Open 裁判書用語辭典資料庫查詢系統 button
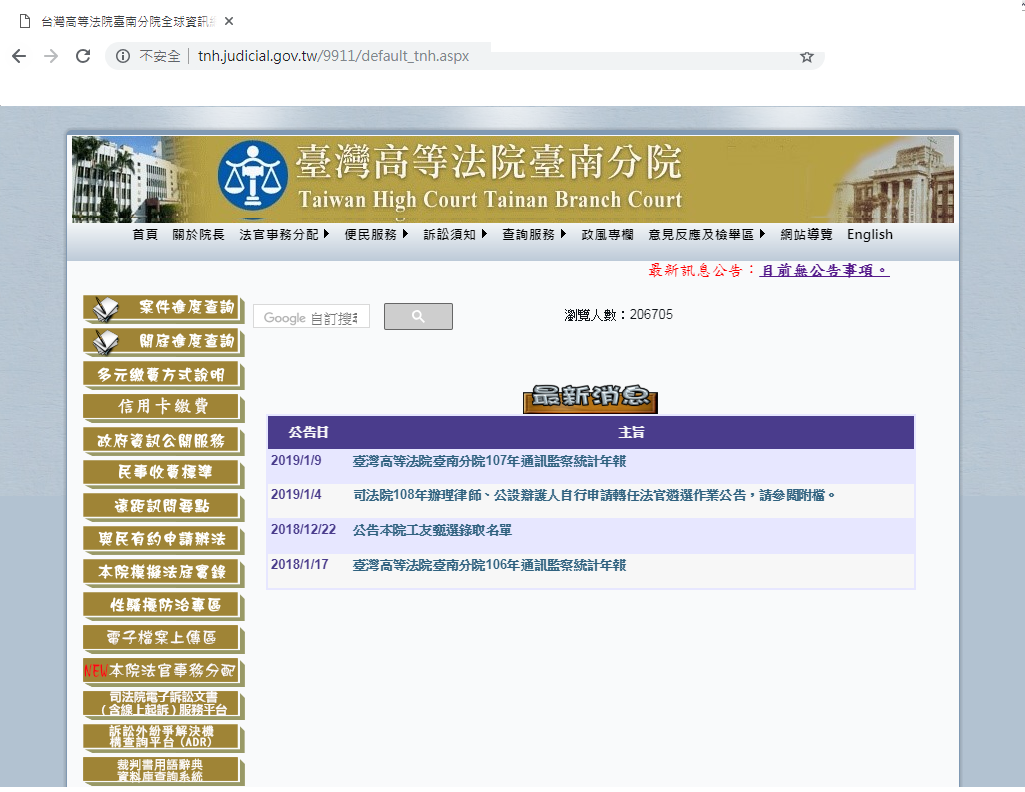Viewport: 1025px width, 792px height. 163,770
